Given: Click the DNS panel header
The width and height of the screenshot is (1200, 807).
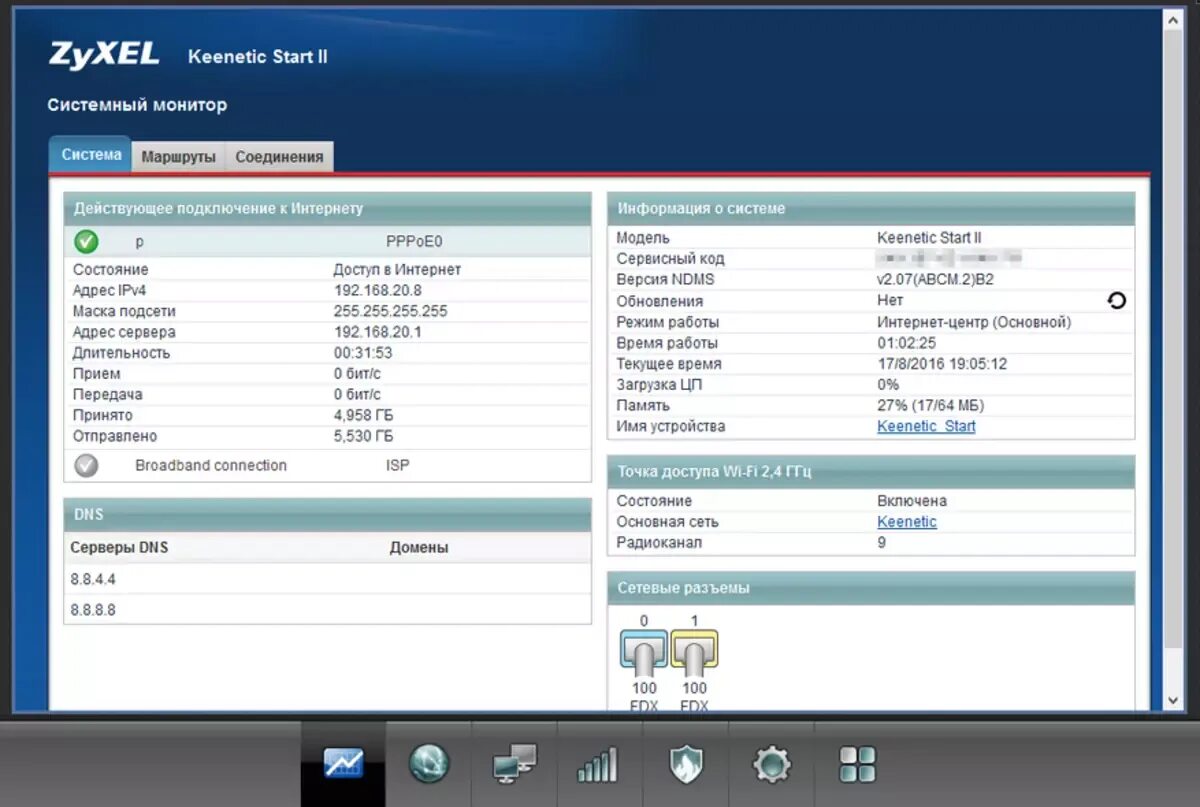Looking at the screenshot, I should [328, 514].
